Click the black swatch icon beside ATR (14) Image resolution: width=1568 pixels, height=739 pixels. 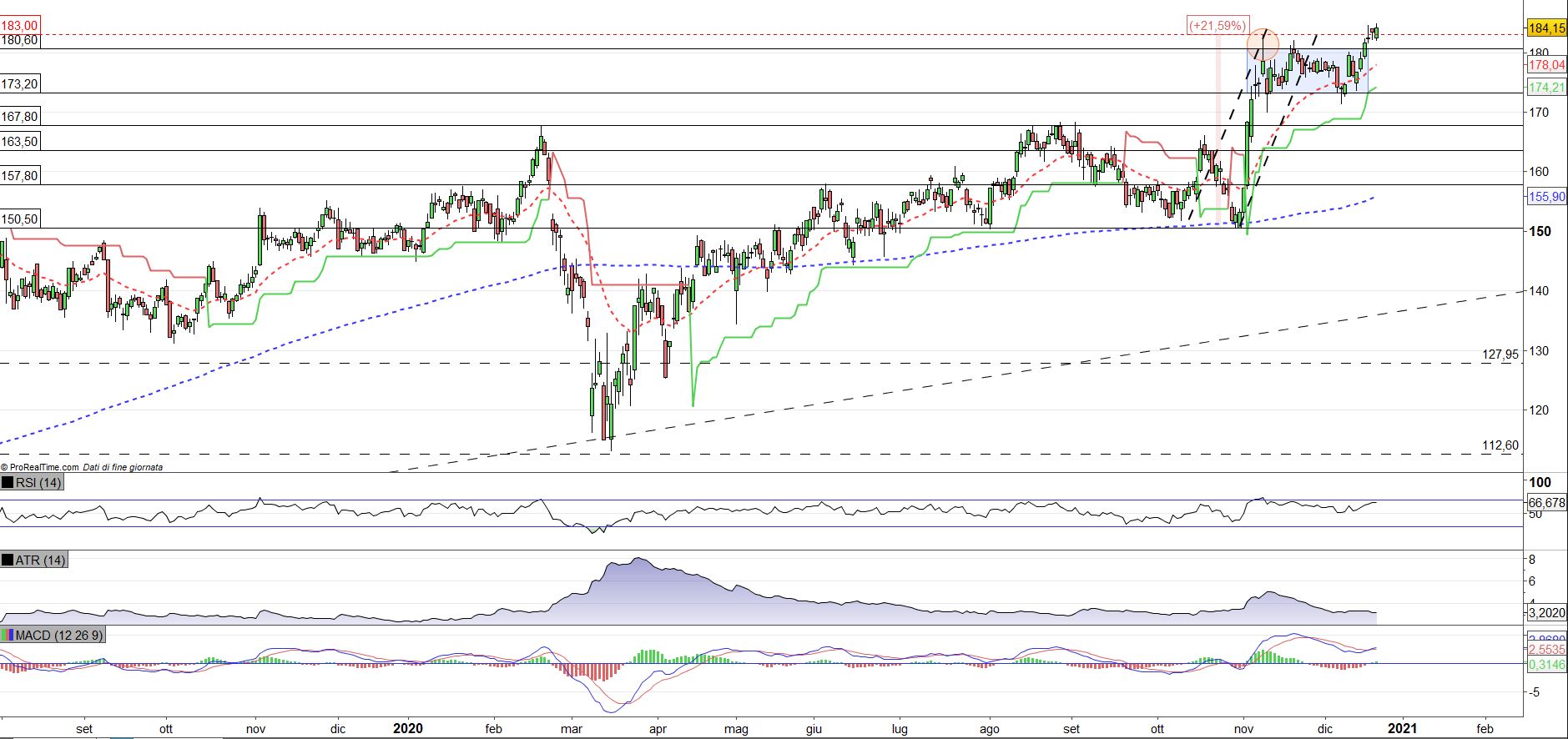tap(8, 561)
